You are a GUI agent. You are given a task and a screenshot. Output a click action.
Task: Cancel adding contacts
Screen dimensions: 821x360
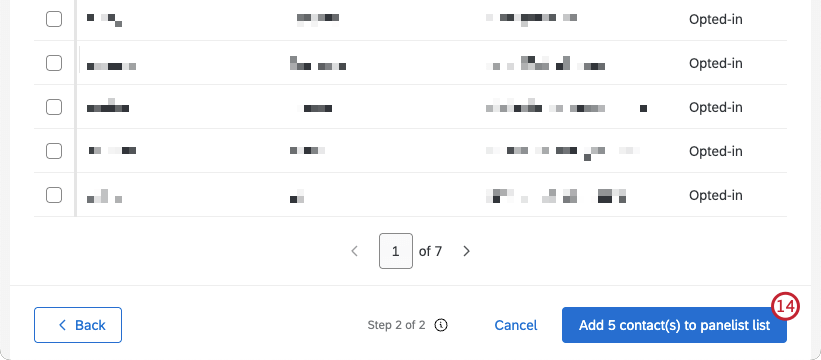516,325
